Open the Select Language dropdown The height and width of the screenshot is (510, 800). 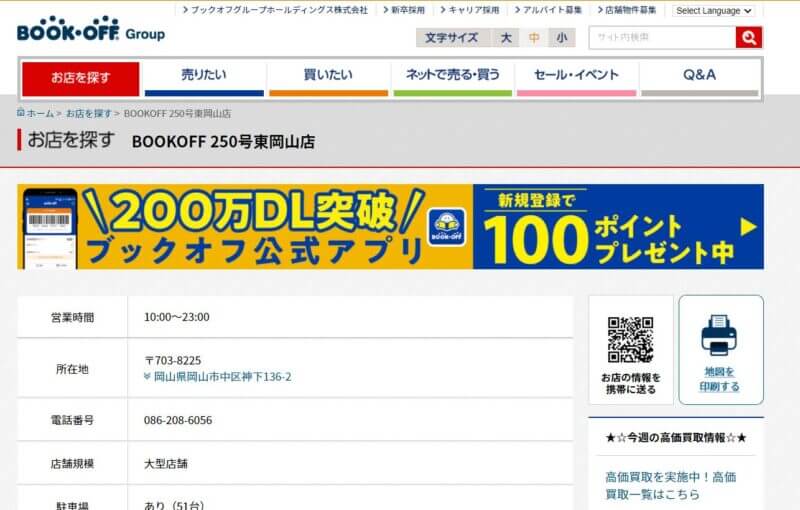pos(713,10)
